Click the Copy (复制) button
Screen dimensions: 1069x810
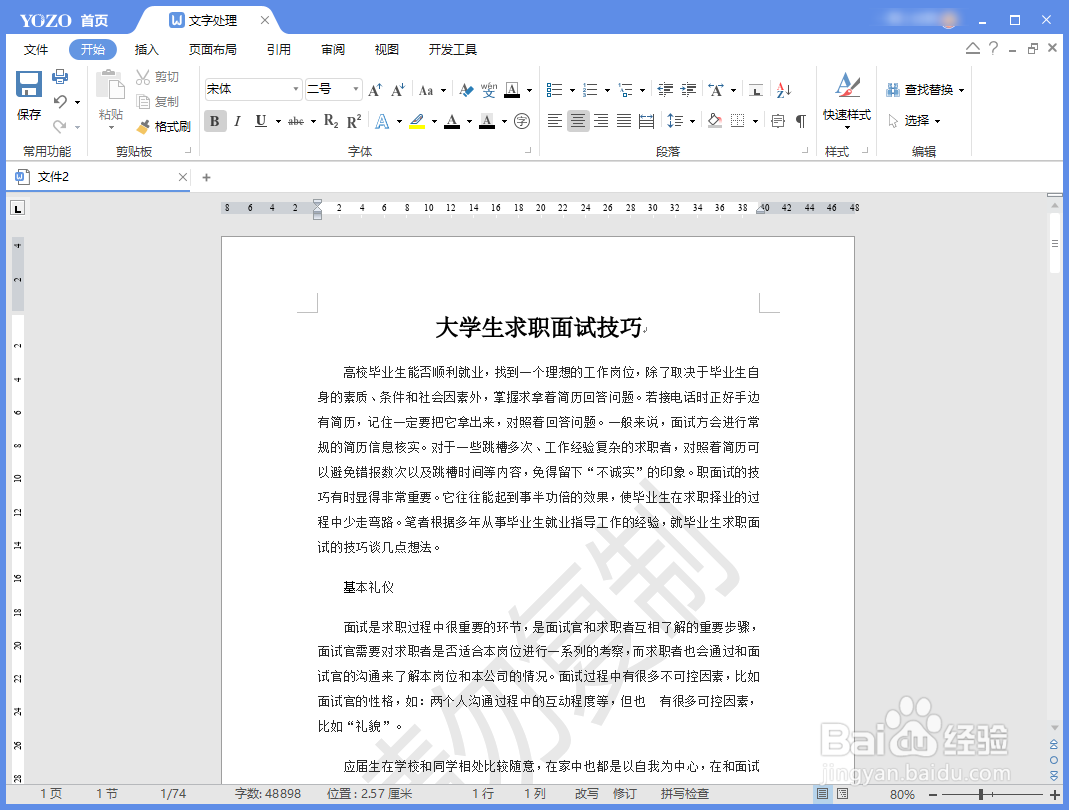pyautogui.click(x=157, y=102)
